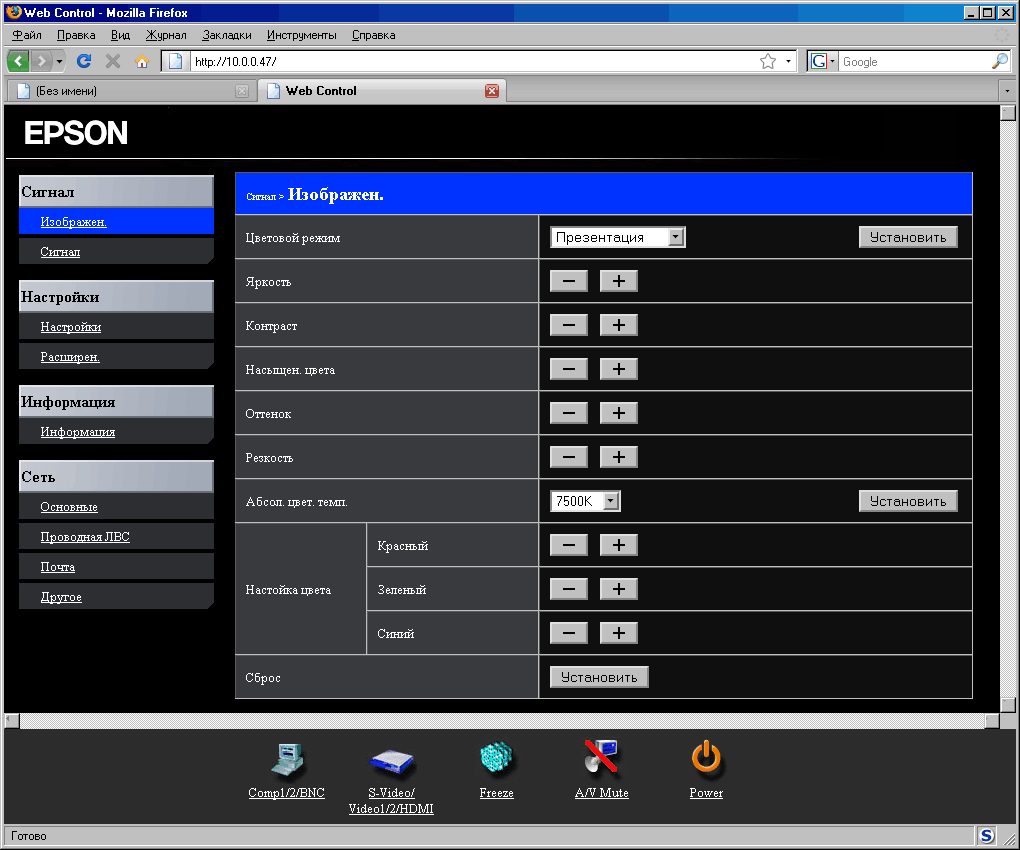The height and width of the screenshot is (850, 1020).
Task: Open the Справка menu
Action: 373,35
